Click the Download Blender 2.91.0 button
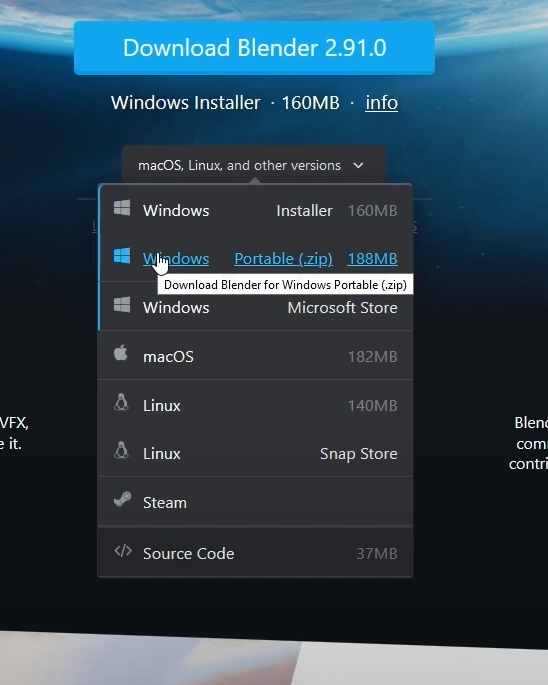The width and height of the screenshot is (548, 685). (x=254, y=48)
